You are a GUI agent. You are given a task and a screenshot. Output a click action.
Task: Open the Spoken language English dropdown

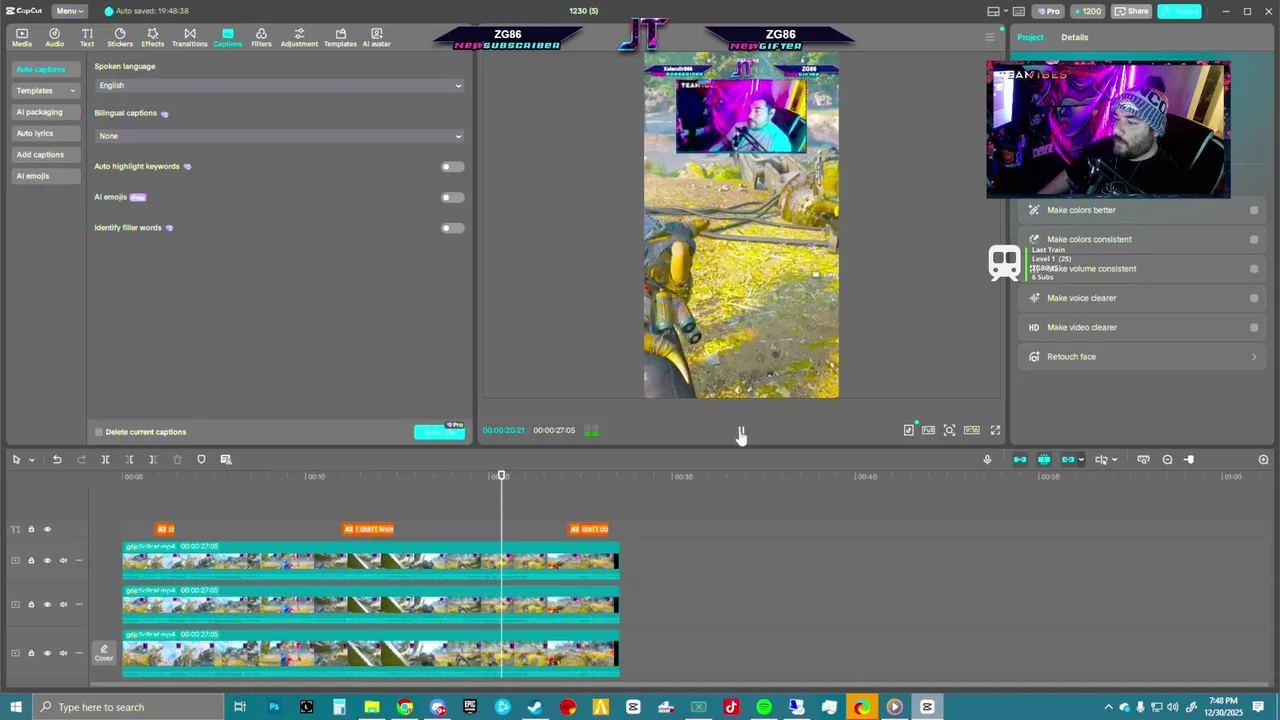(x=280, y=85)
